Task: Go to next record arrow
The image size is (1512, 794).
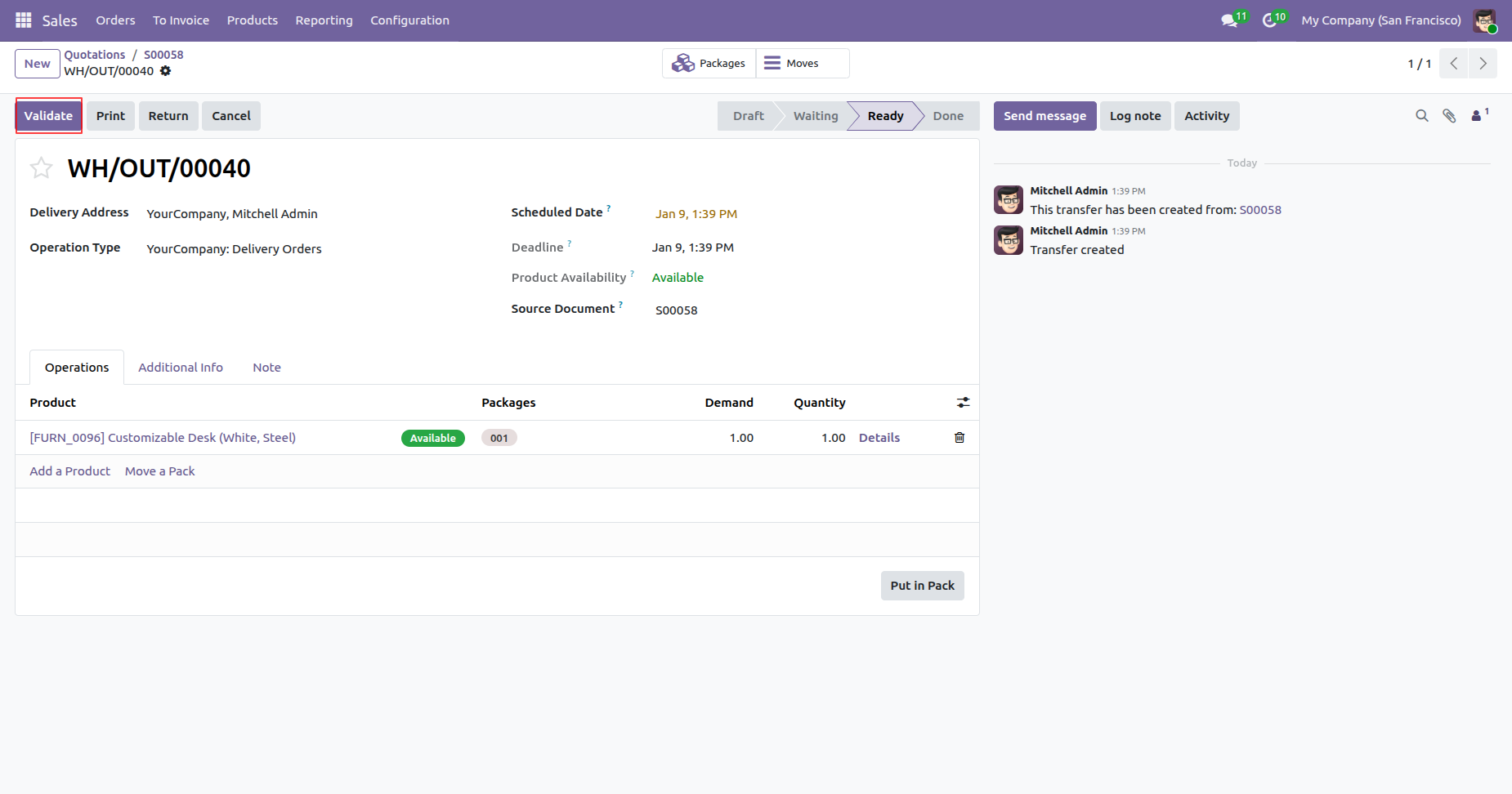Action: (x=1483, y=64)
